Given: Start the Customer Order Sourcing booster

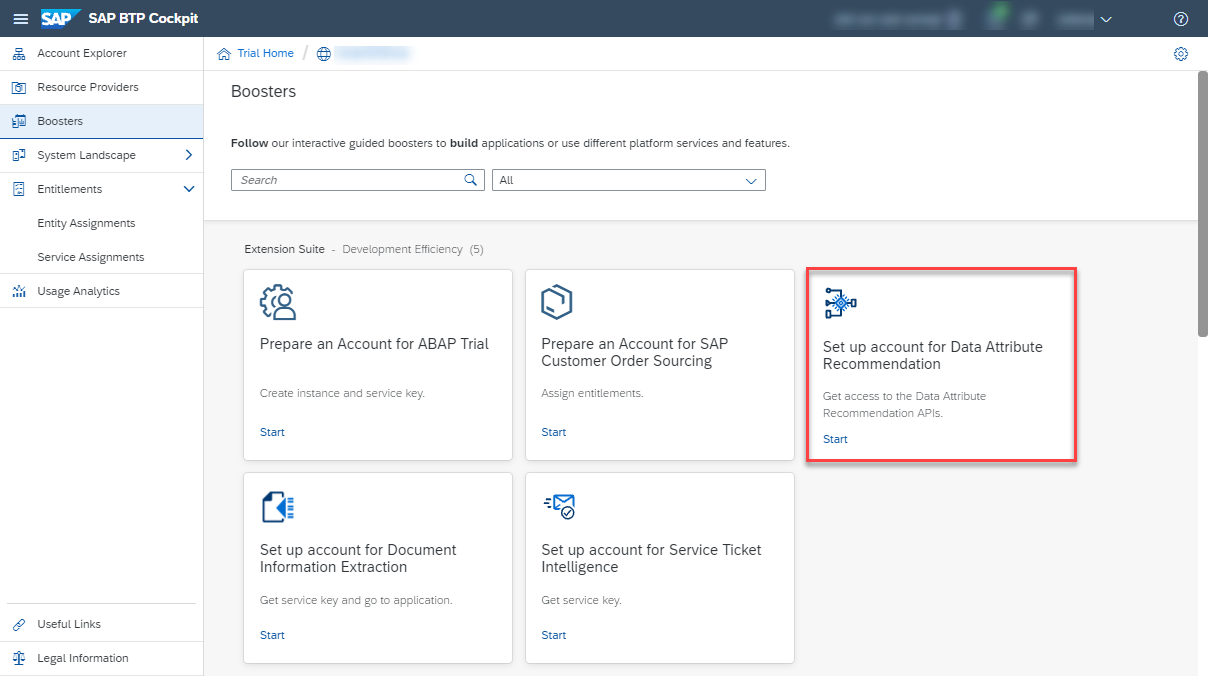Looking at the screenshot, I should pos(554,432).
